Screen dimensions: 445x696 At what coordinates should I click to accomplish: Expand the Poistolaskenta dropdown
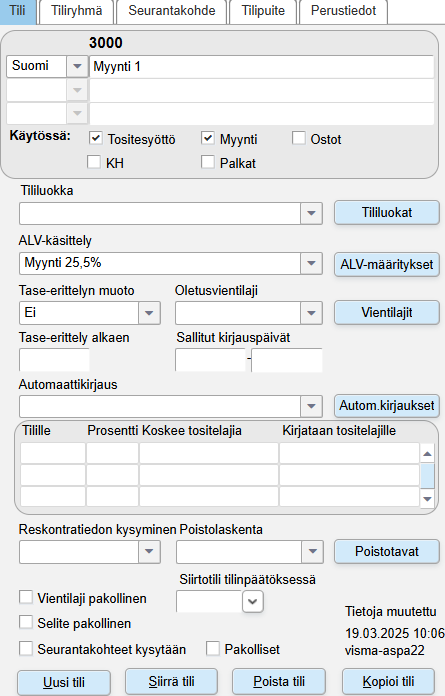click(312, 552)
